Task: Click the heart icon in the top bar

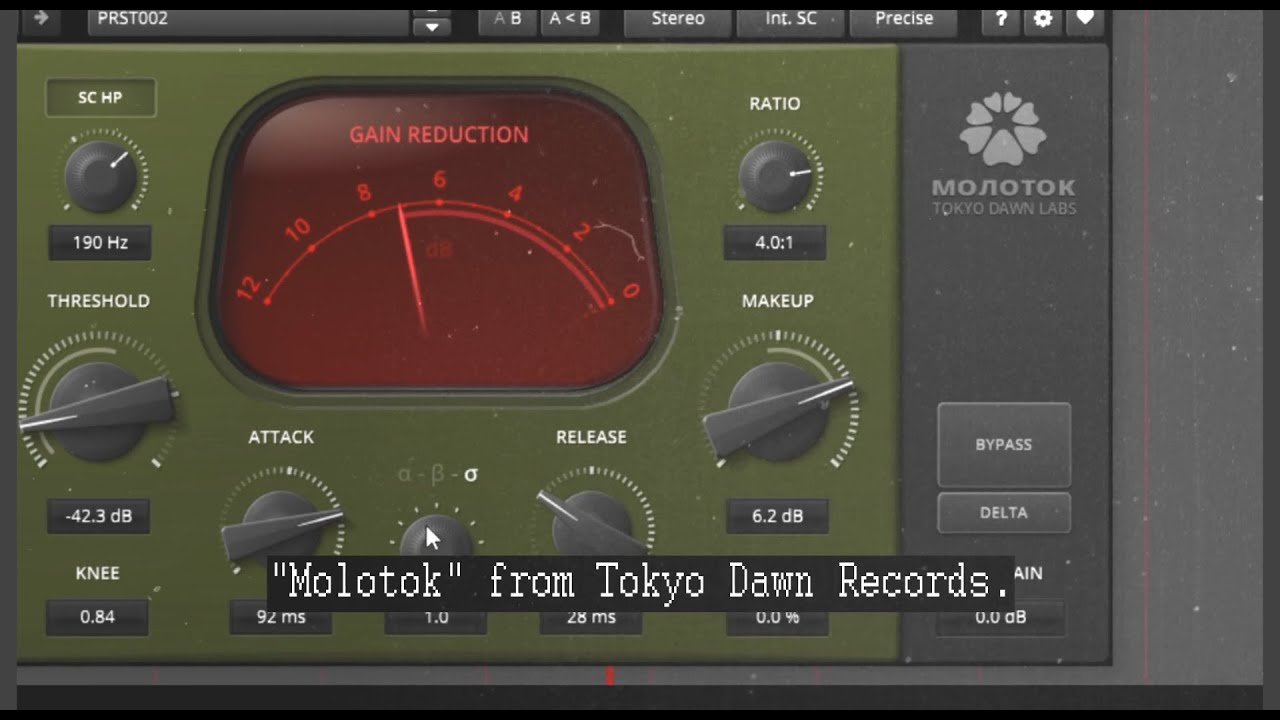Action: 1085,19
